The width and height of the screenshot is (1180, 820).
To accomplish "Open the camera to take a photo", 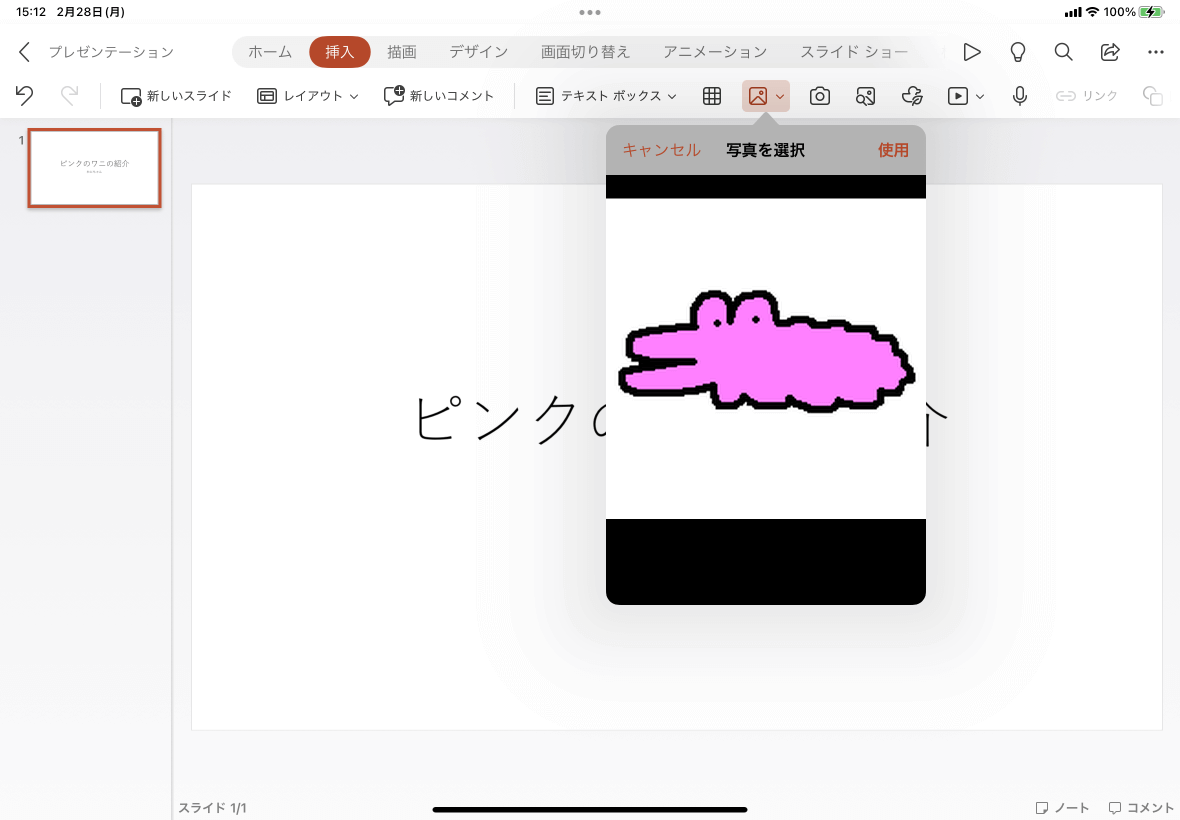I will coord(820,95).
